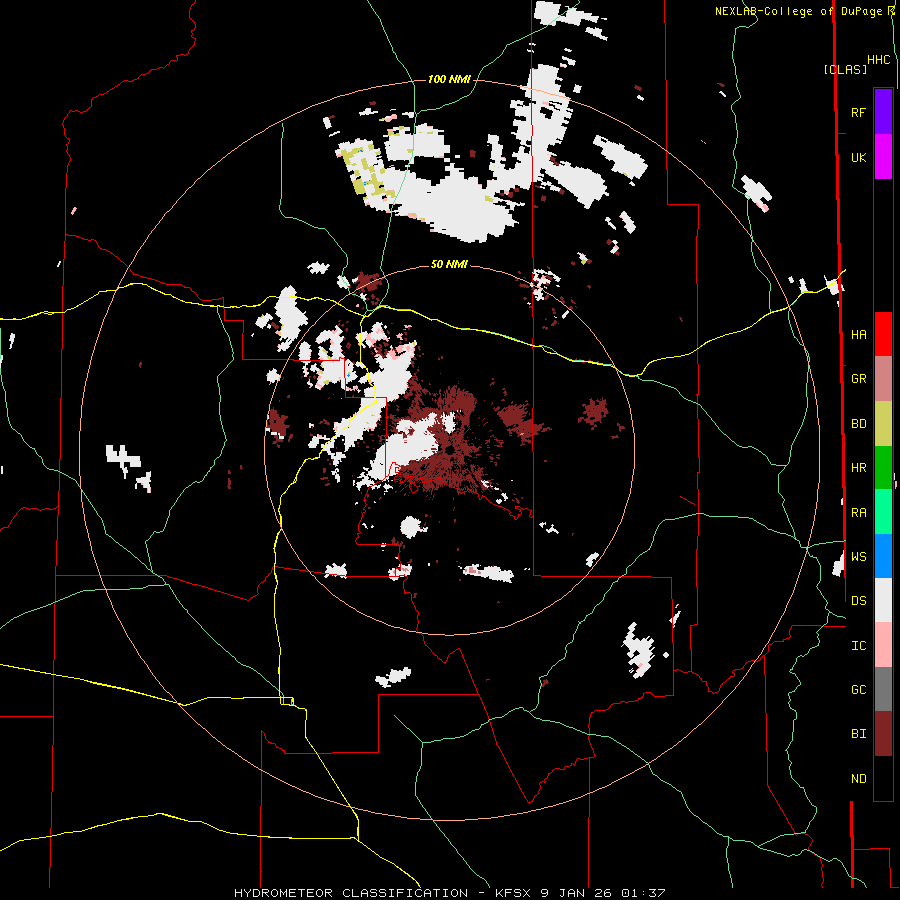Click the HYDROMETEOR CLASSIFICATION title text

(x=351, y=893)
